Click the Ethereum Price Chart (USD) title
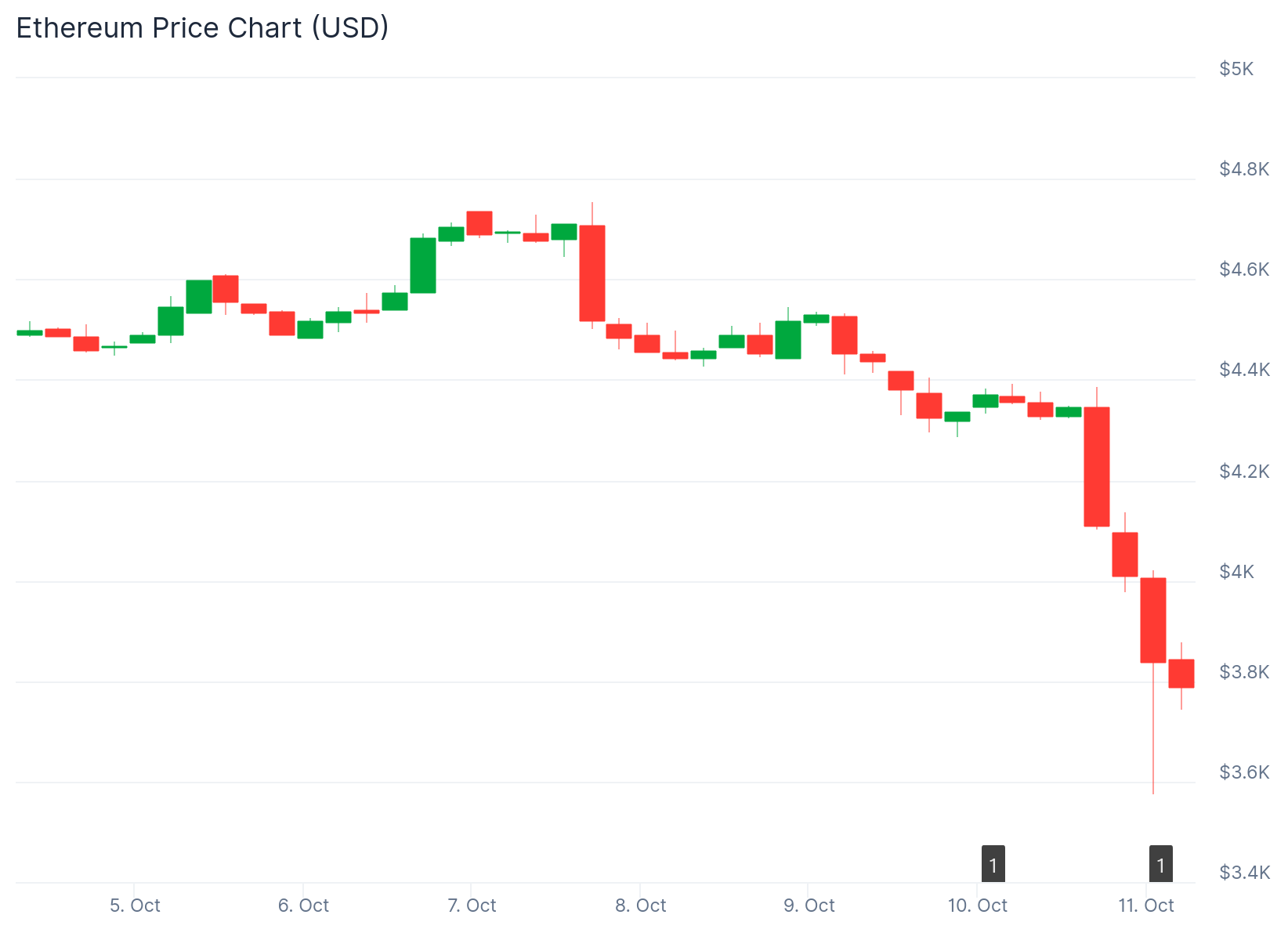Screen dimensions: 1288x940 (x=202, y=28)
